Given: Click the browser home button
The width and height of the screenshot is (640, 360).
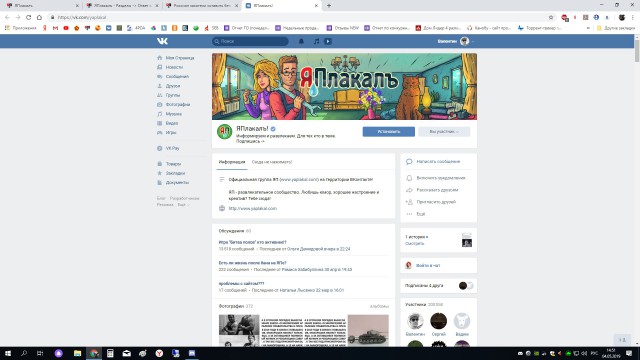Looking at the screenshot, I should 39,17.
